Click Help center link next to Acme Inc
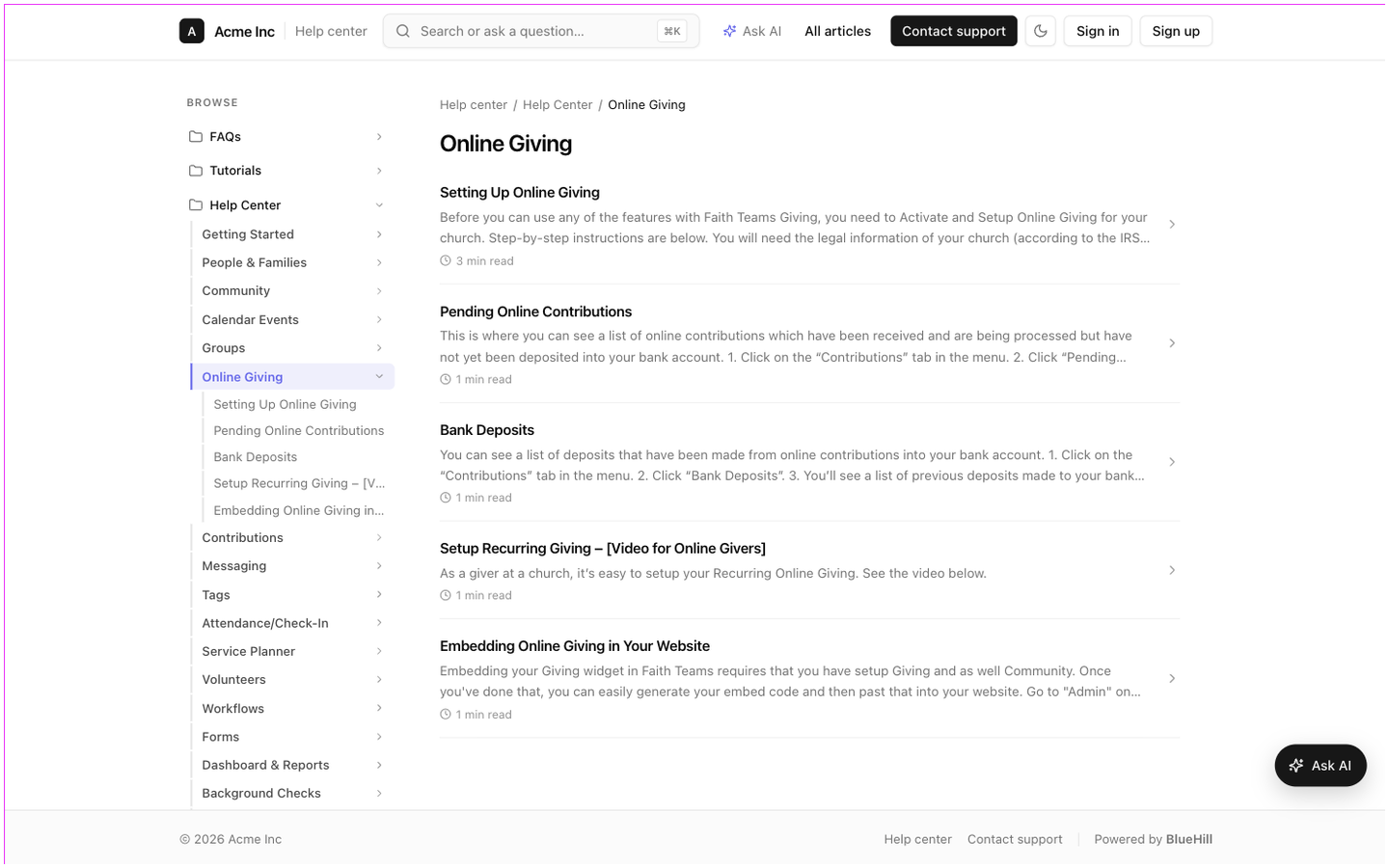 click(x=331, y=31)
